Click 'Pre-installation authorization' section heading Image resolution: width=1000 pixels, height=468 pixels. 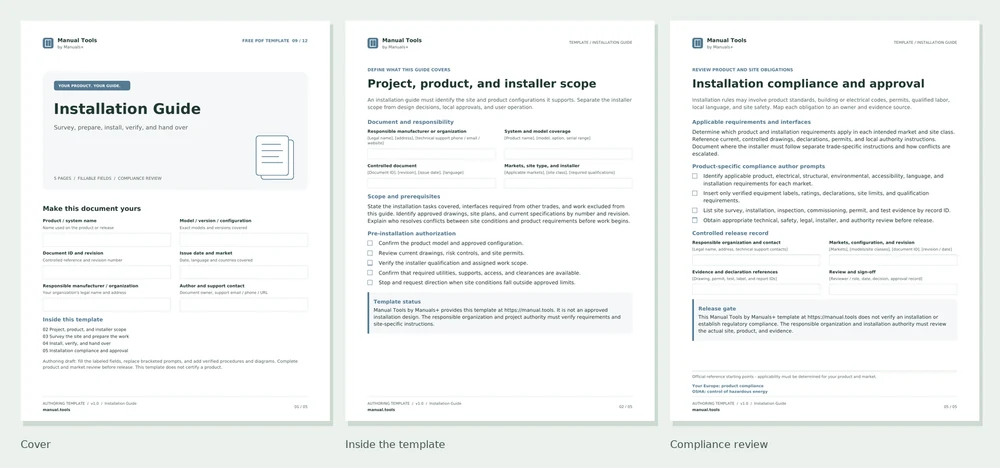[412, 233]
